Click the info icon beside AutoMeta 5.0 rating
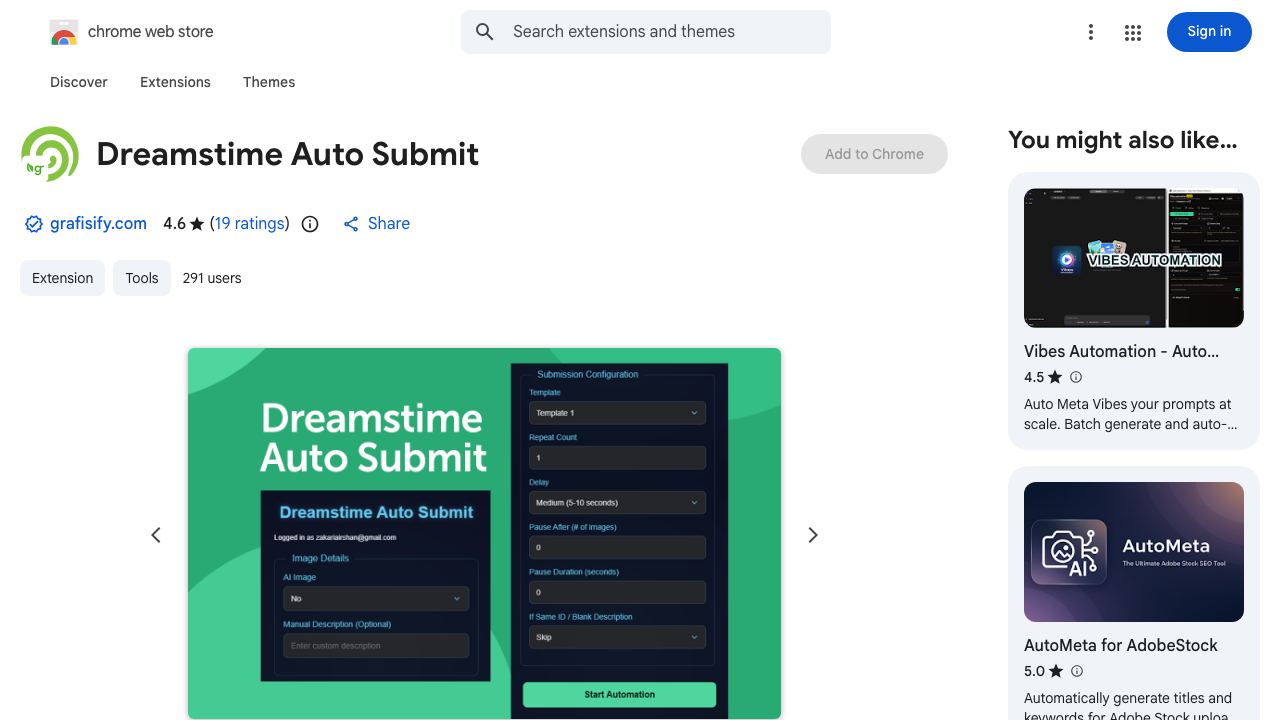Viewport: 1280px width, 720px height. click(1076, 671)
